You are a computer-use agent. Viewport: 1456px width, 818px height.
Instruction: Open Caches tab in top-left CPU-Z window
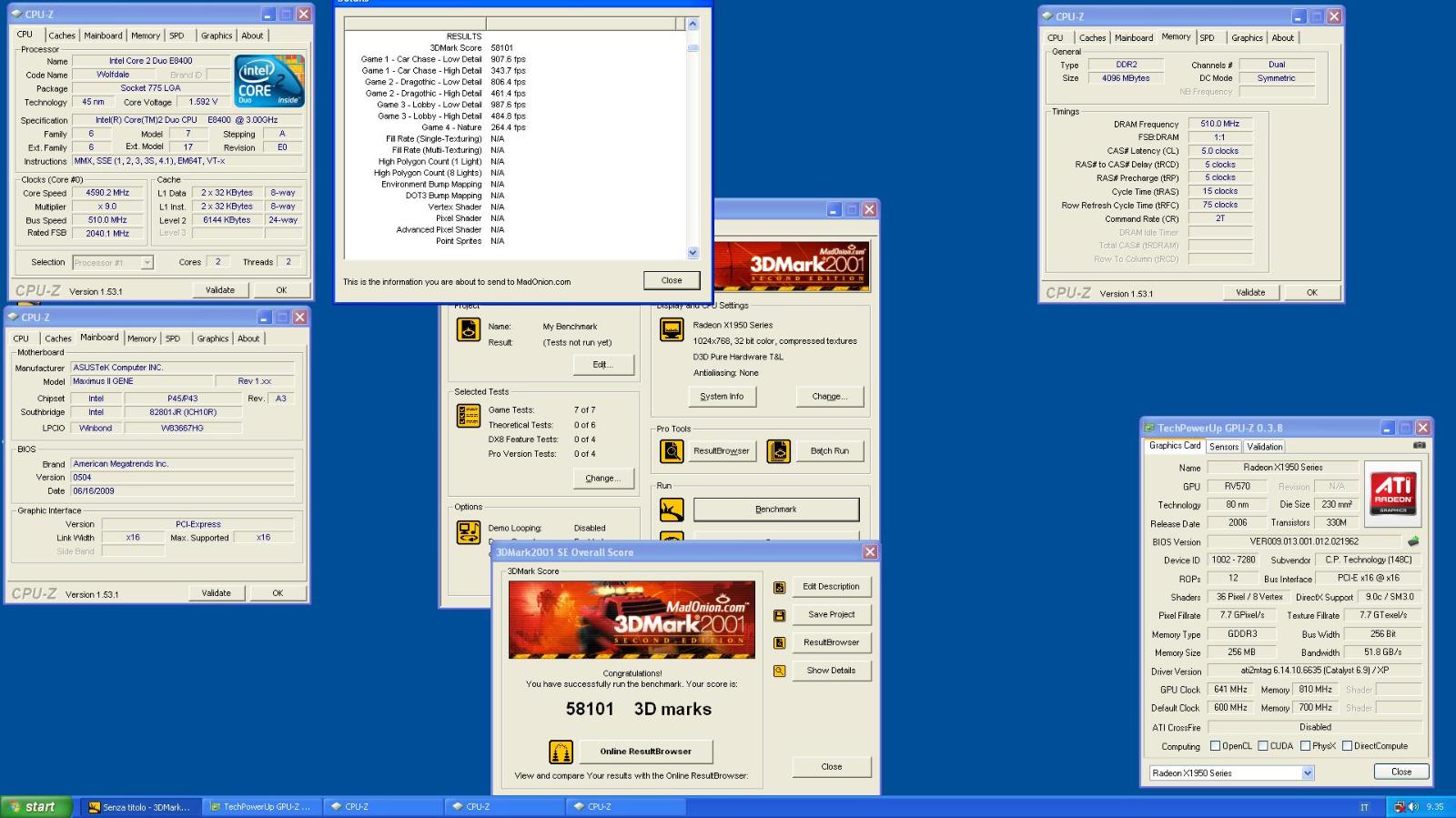62,35
